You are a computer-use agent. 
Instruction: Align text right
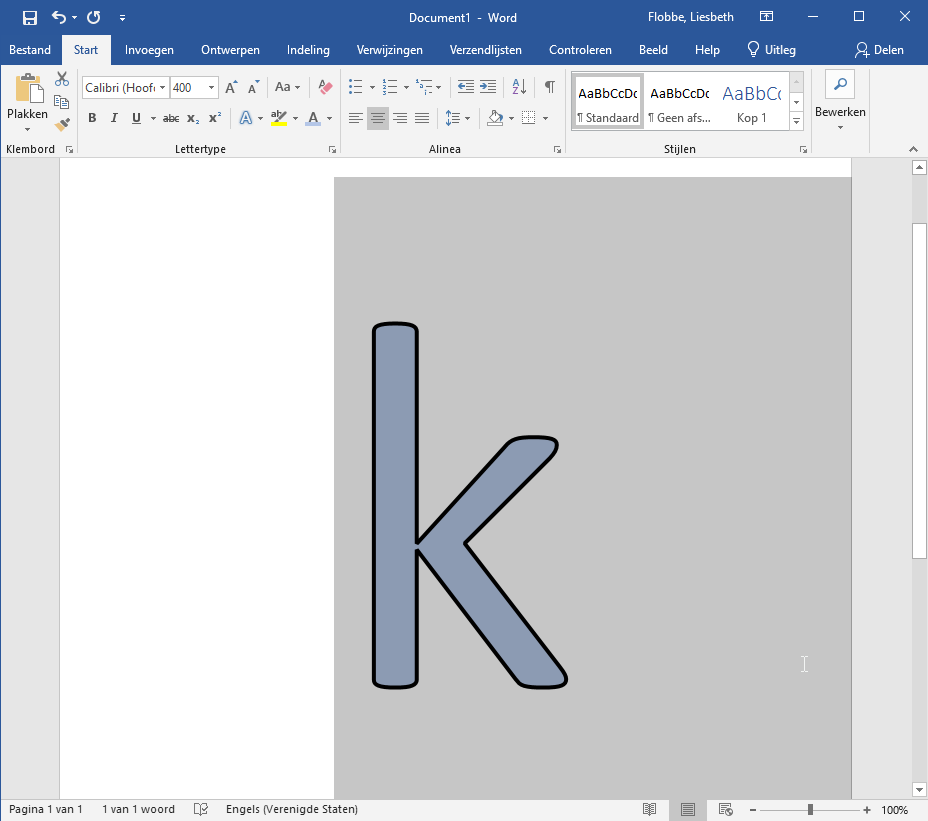(400, 118)
